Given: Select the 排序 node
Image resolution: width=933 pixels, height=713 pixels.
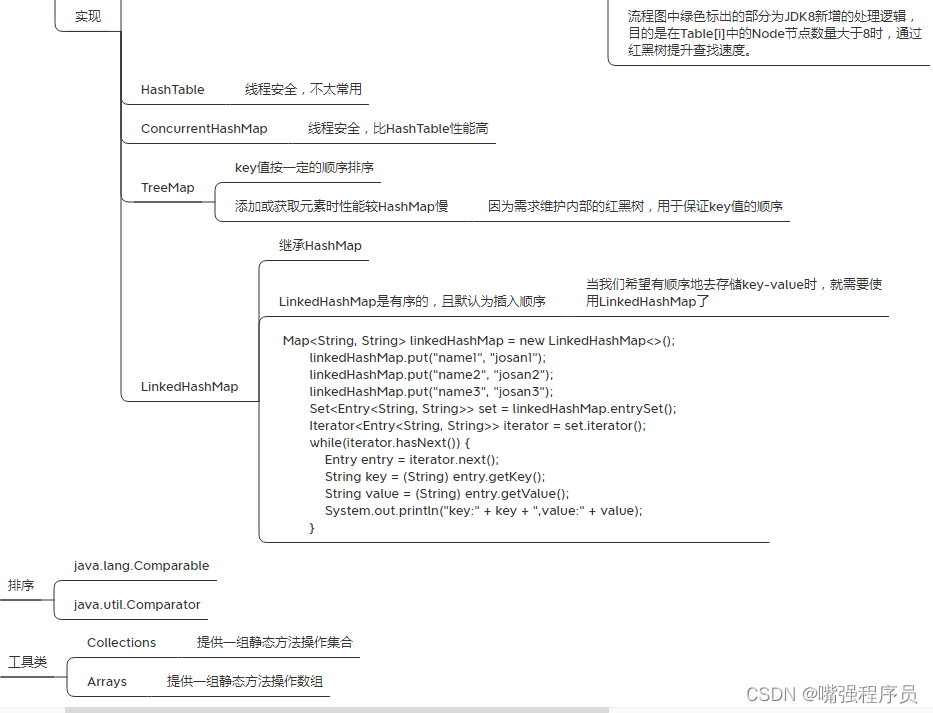Looking at the screenshot, I should click(21, 586).
